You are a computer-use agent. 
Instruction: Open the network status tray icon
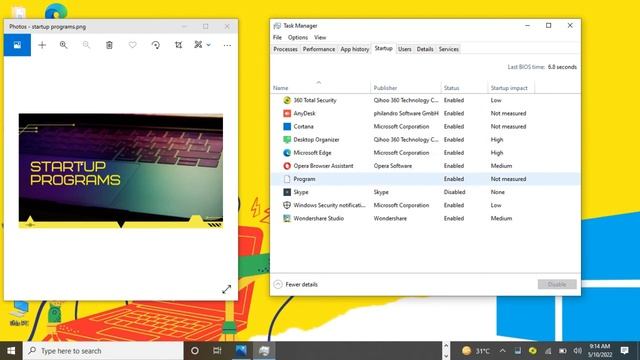pyautogui.click(x=548, y=351)
